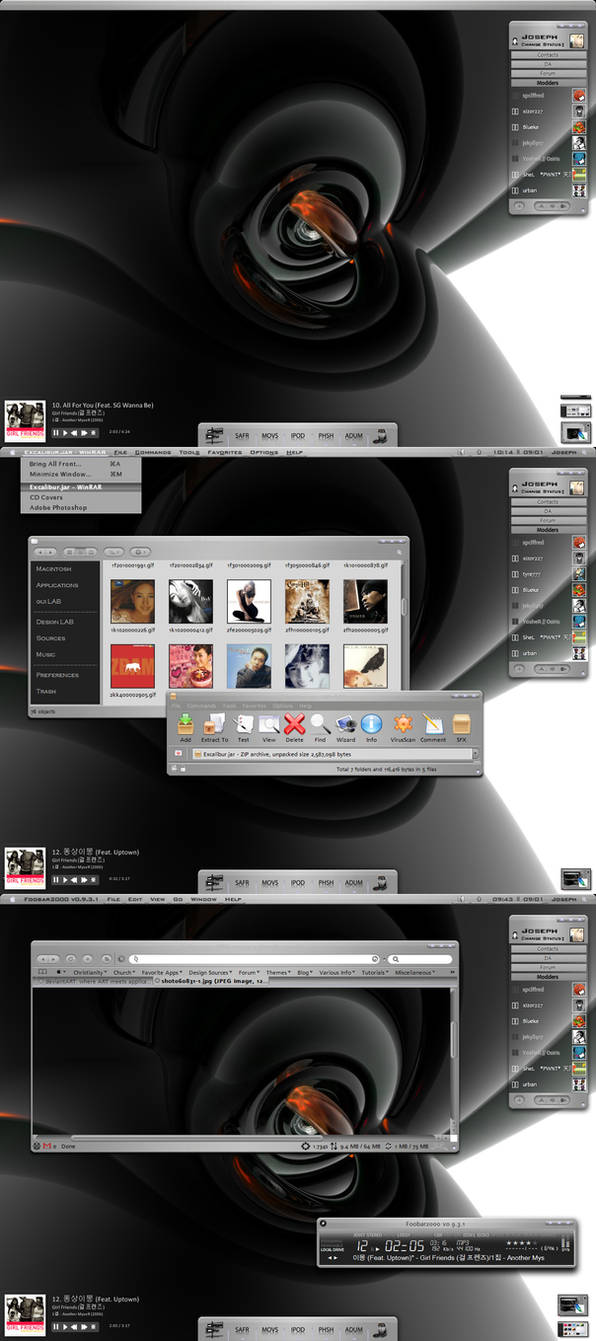
Task: Open action button in file manager toolbar
Action: click(140, 551)
